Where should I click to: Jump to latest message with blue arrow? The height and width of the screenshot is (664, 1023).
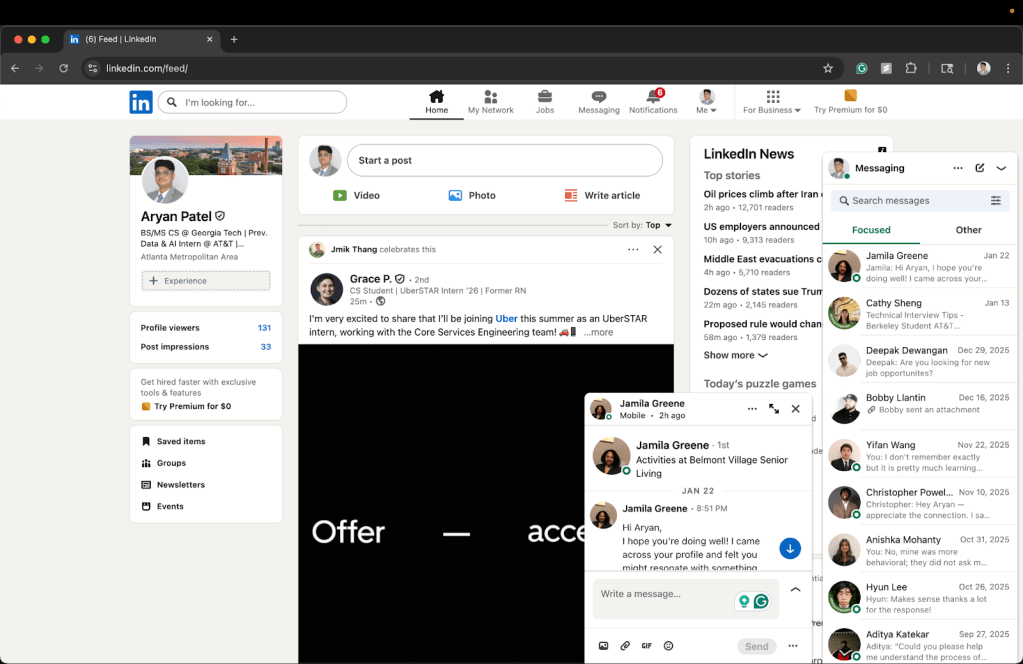point(790,549)
